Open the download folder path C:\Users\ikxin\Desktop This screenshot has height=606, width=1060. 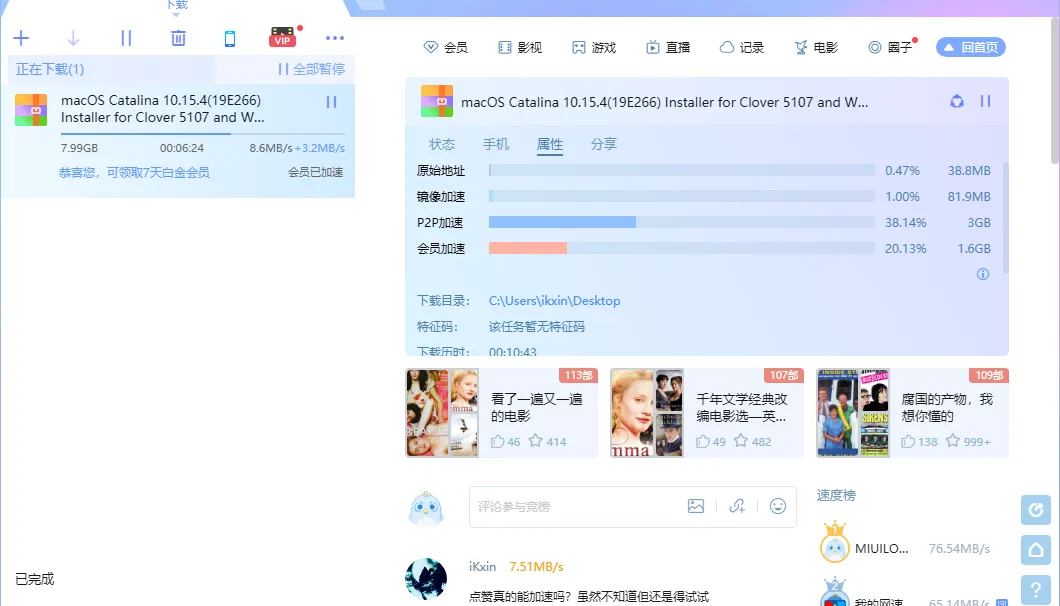coord(554,301)
